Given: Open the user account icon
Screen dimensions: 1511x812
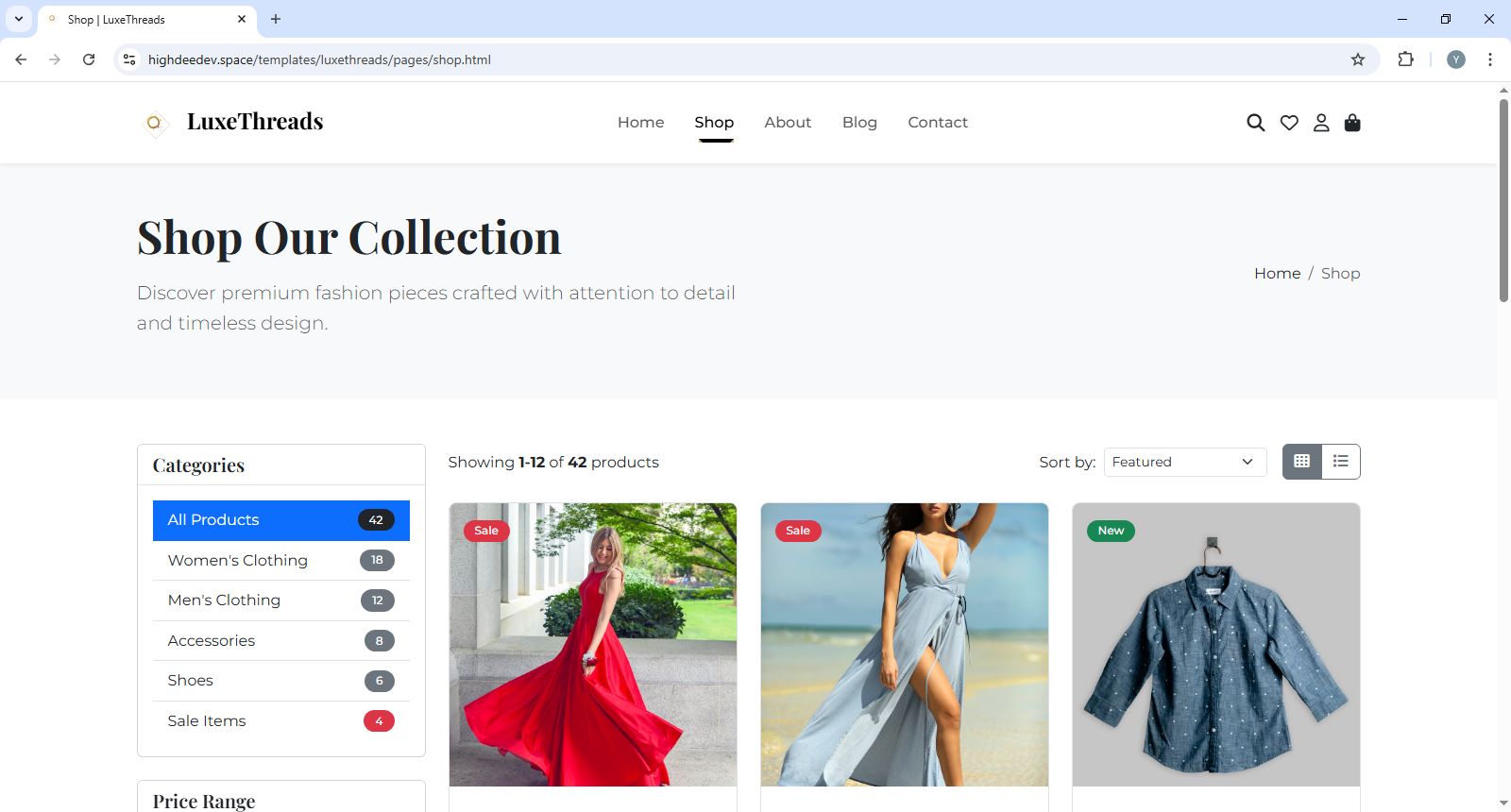Looking at the screenshot, I should coord(1321,123).
